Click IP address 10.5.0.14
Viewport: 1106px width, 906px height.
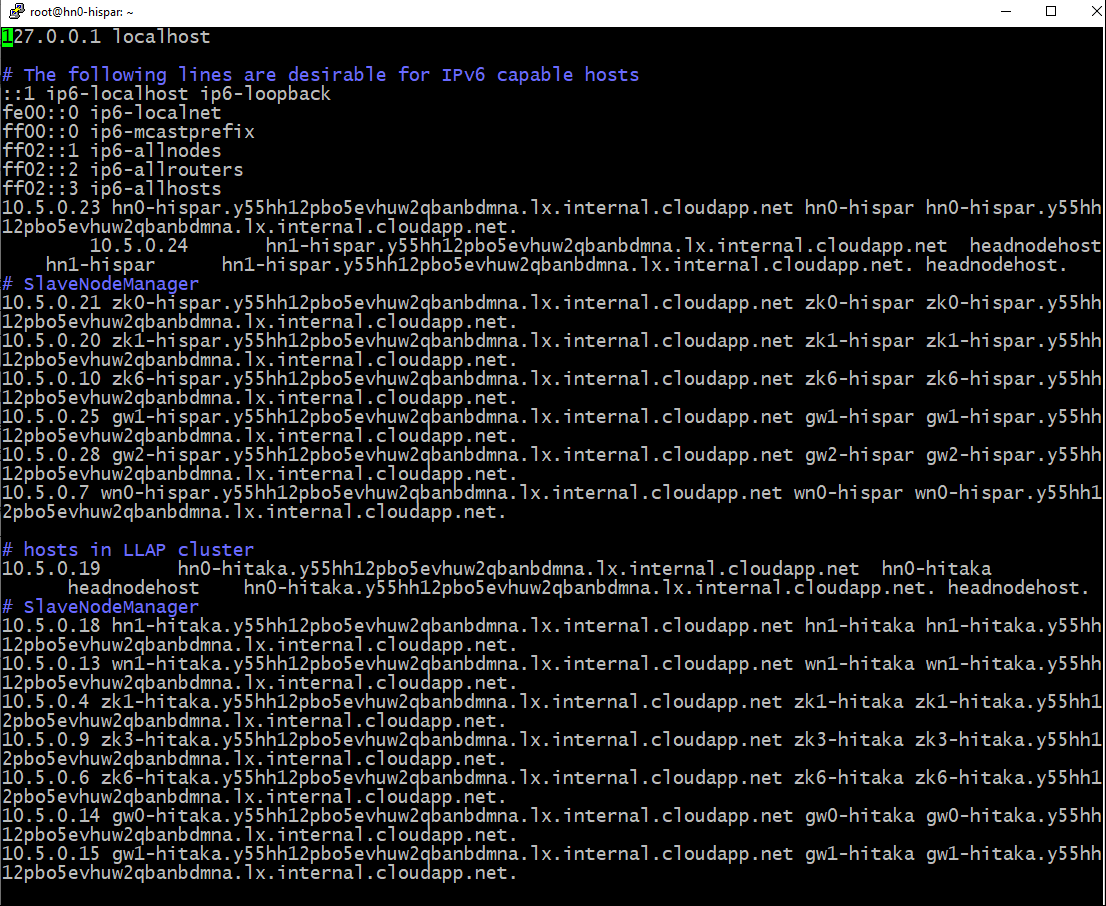click(x=51, y=817)
